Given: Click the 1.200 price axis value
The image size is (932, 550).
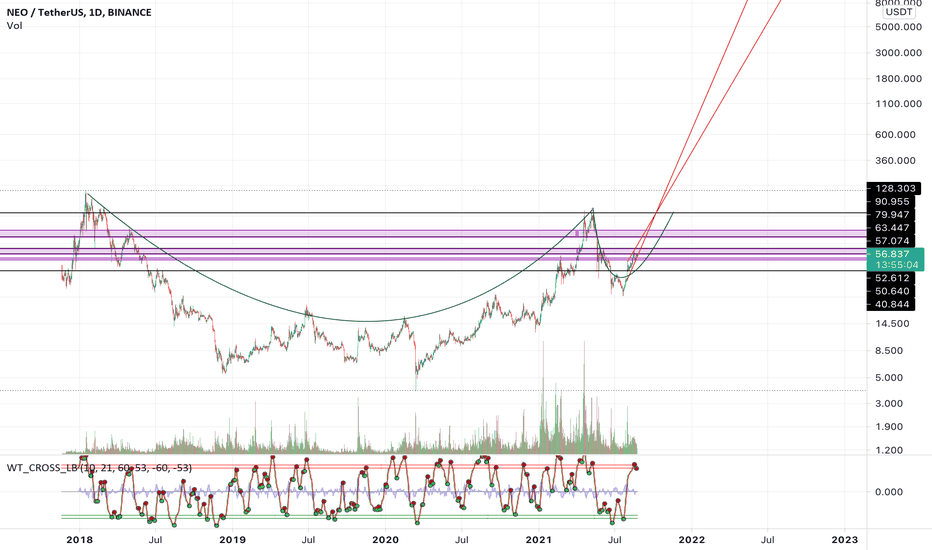Looking at the screenshot, I should coord(889,451).
